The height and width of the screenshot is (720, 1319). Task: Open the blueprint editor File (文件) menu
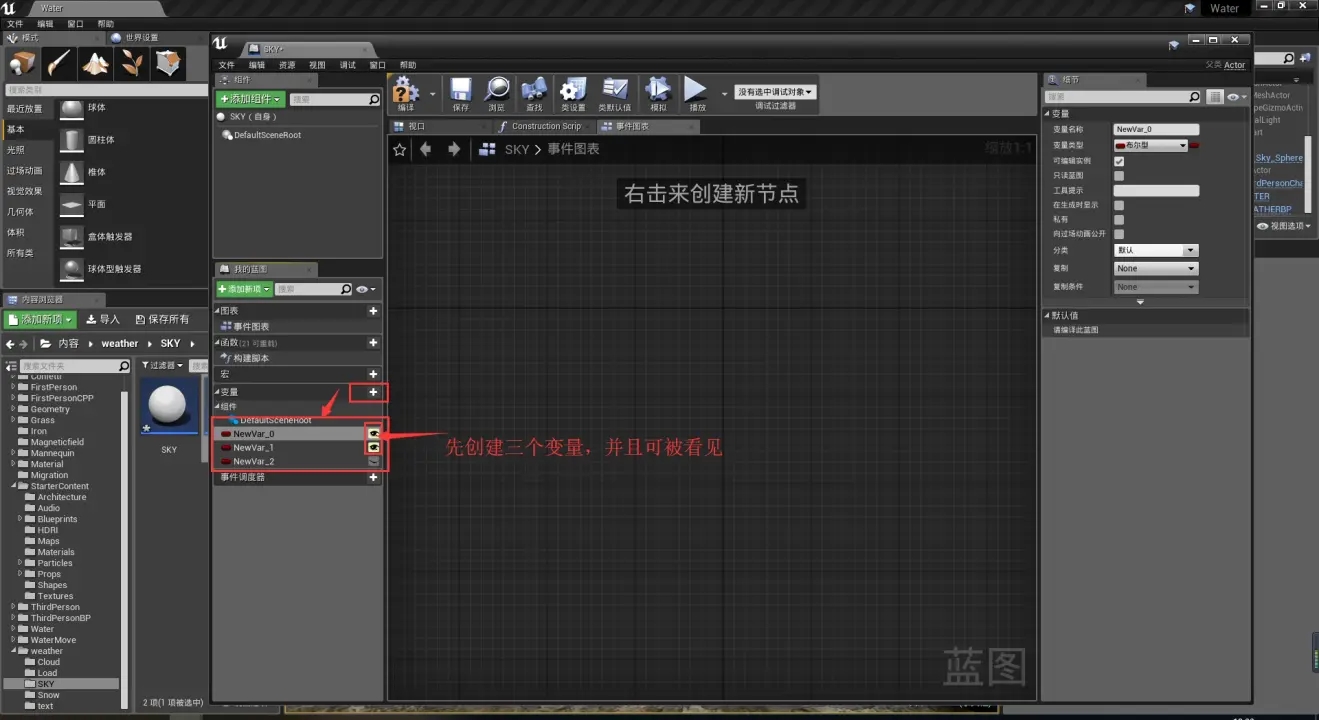pos(227,65)
